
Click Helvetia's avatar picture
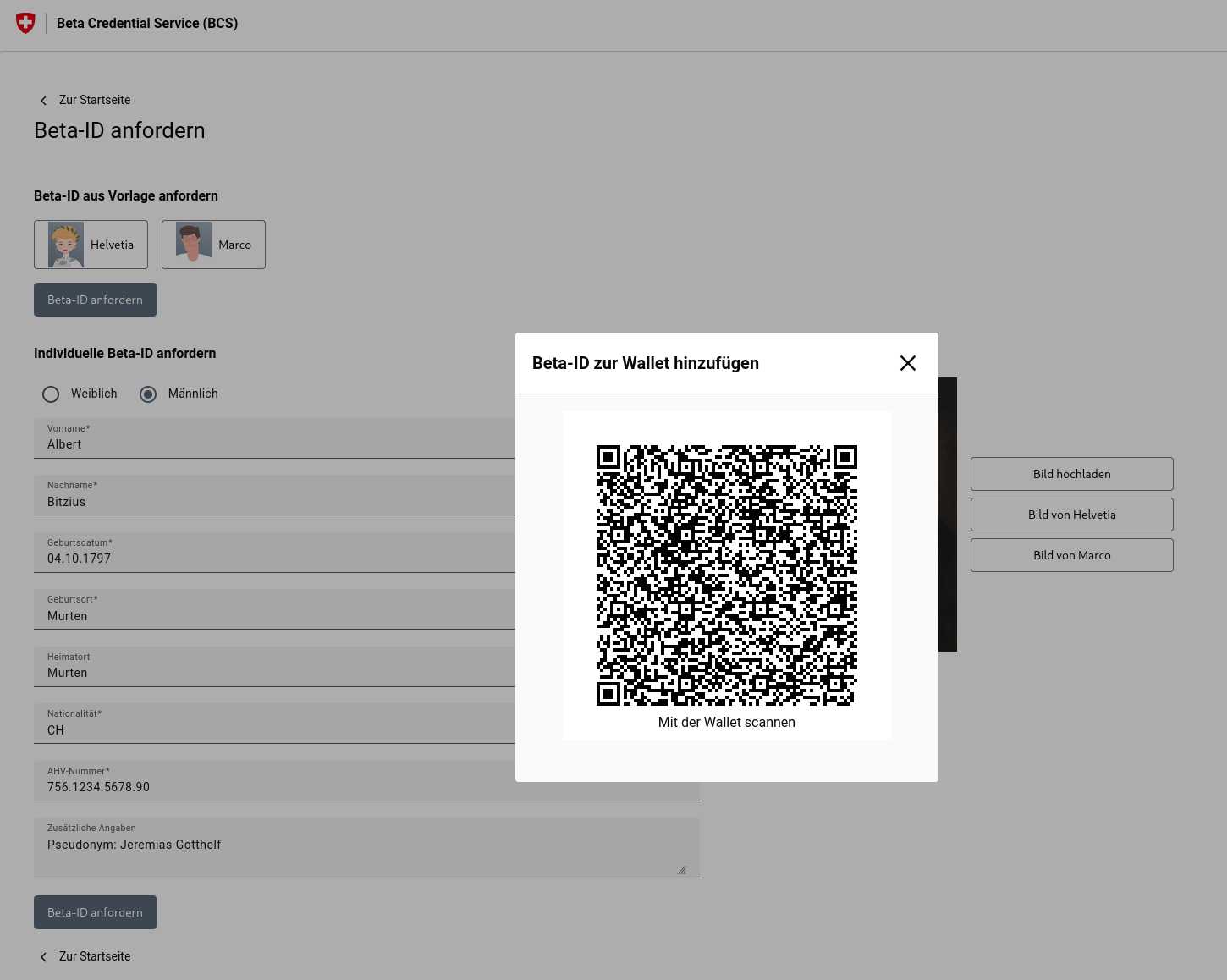coord(66,245)
